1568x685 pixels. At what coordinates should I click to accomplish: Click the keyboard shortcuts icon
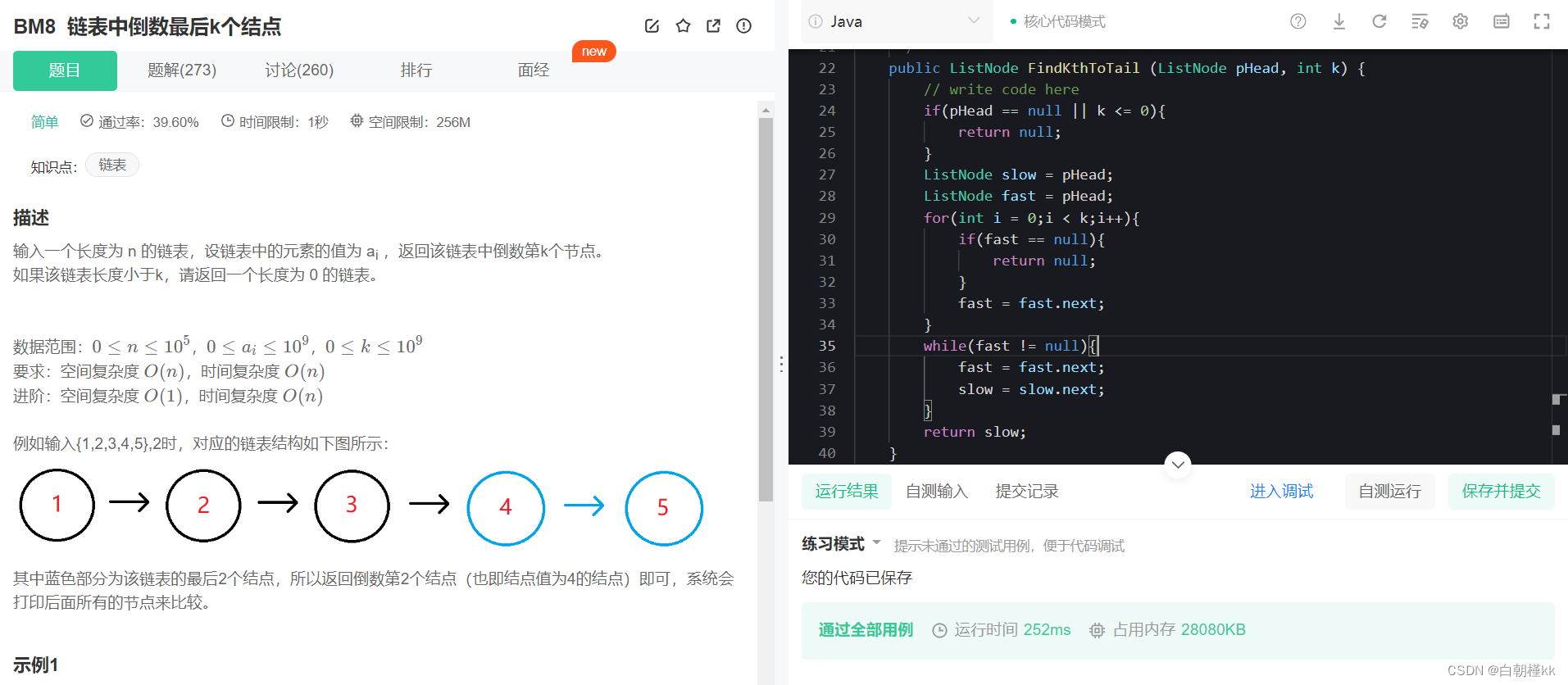click(1502, 21)
